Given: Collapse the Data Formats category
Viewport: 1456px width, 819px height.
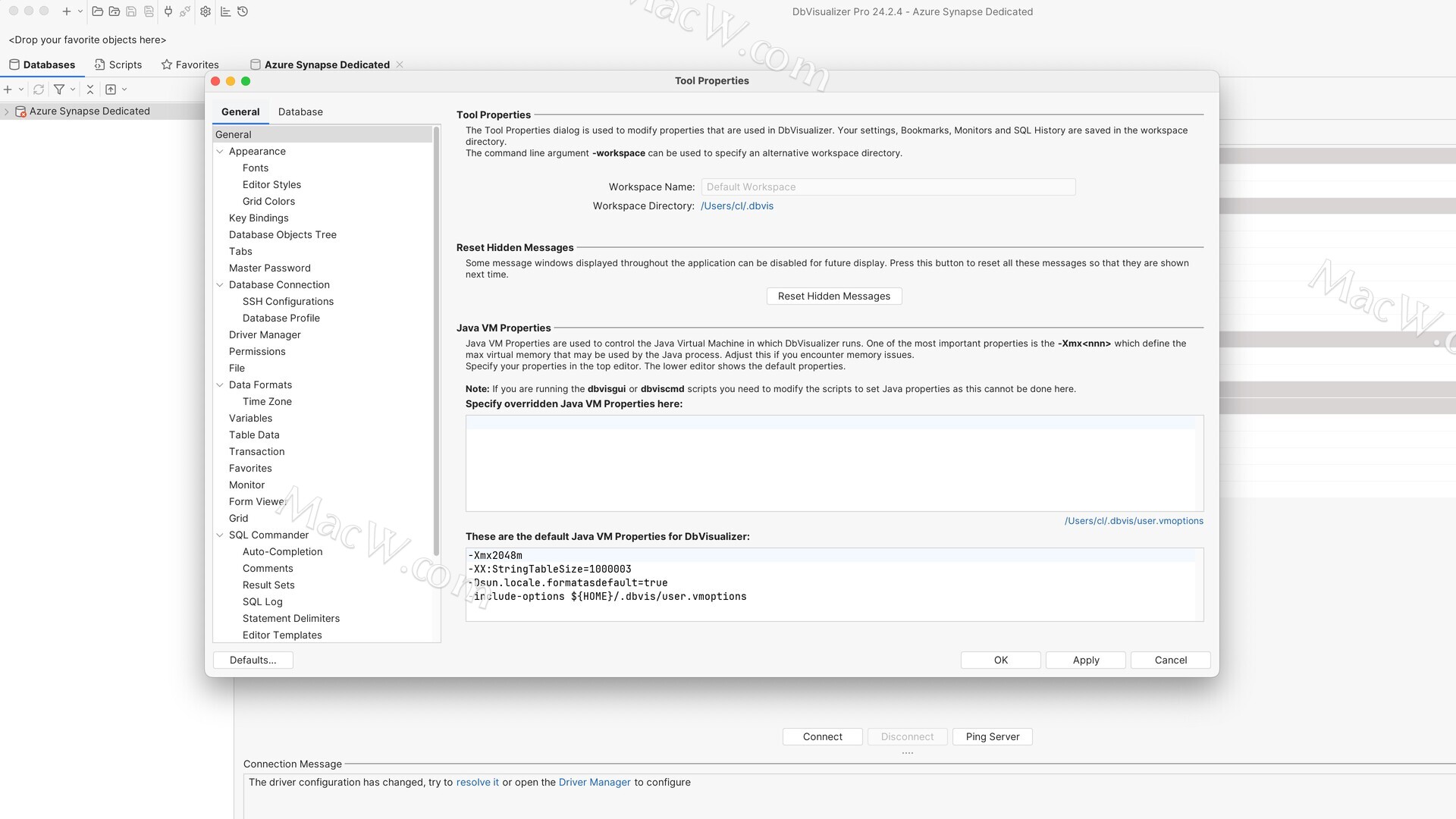Looking at the screenshot, I should [220, 385].
